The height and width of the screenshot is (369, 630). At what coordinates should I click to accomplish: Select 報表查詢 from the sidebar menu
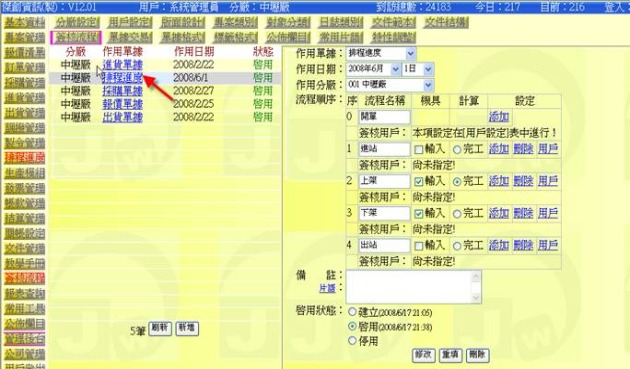click(25, 294)
